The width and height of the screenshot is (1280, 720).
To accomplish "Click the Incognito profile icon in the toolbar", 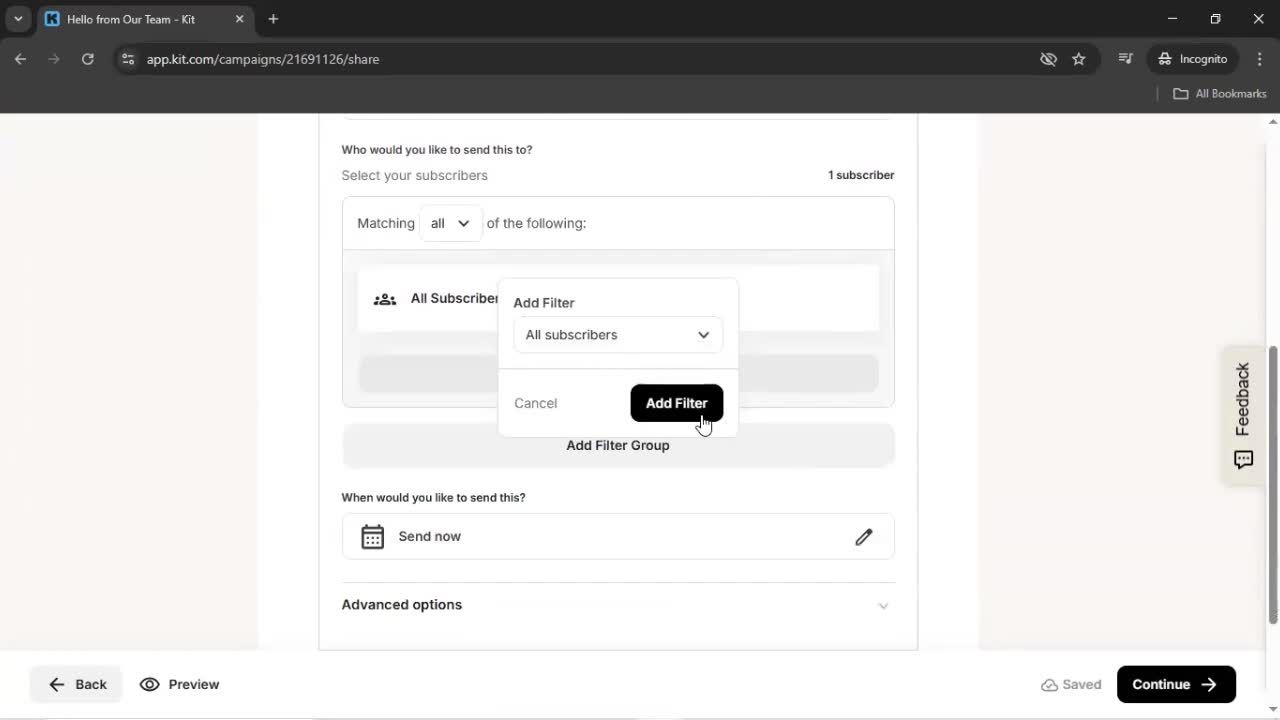I will click(x=1164, y=59).
